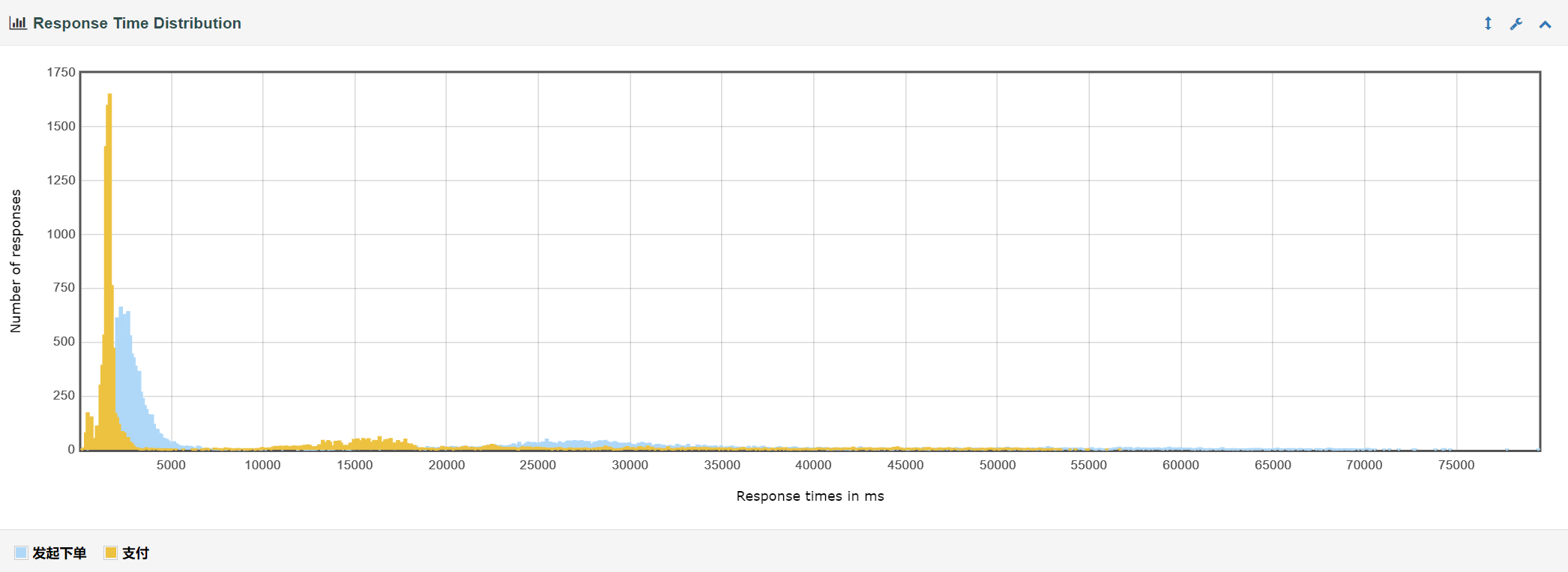This screenshot has height=572, width=1568.
Task: Click the yellow 支付 legend color box
Action: pos(111,553)
